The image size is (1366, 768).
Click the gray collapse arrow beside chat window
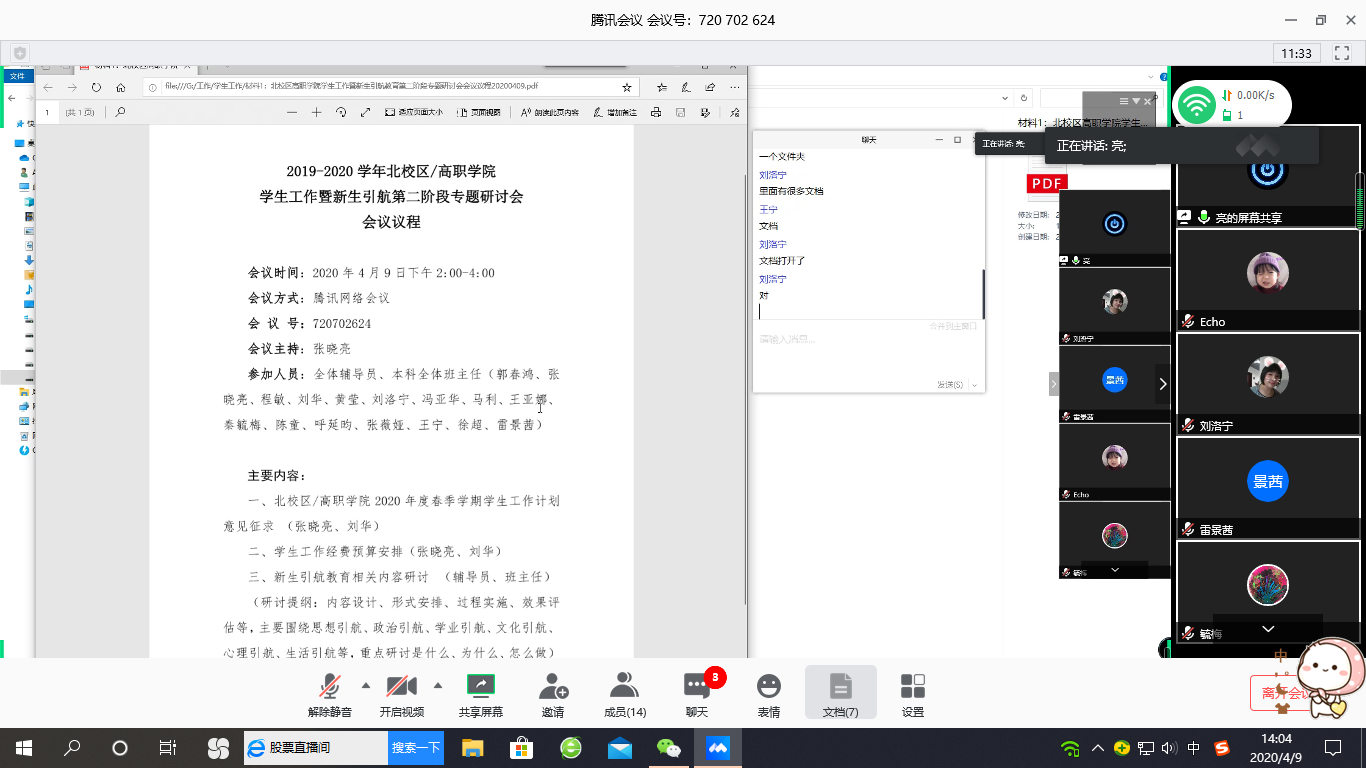pyautogui.click(x=1053, y=383)
